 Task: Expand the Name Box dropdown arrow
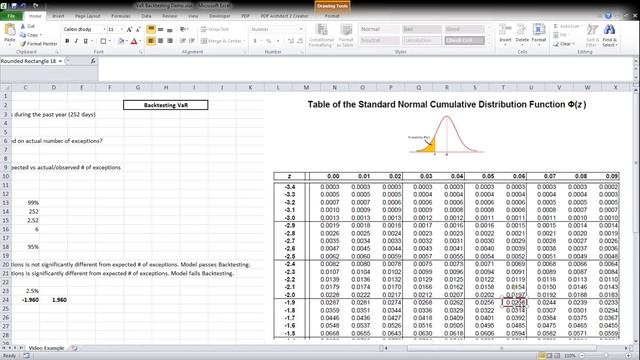pos(60,61)
